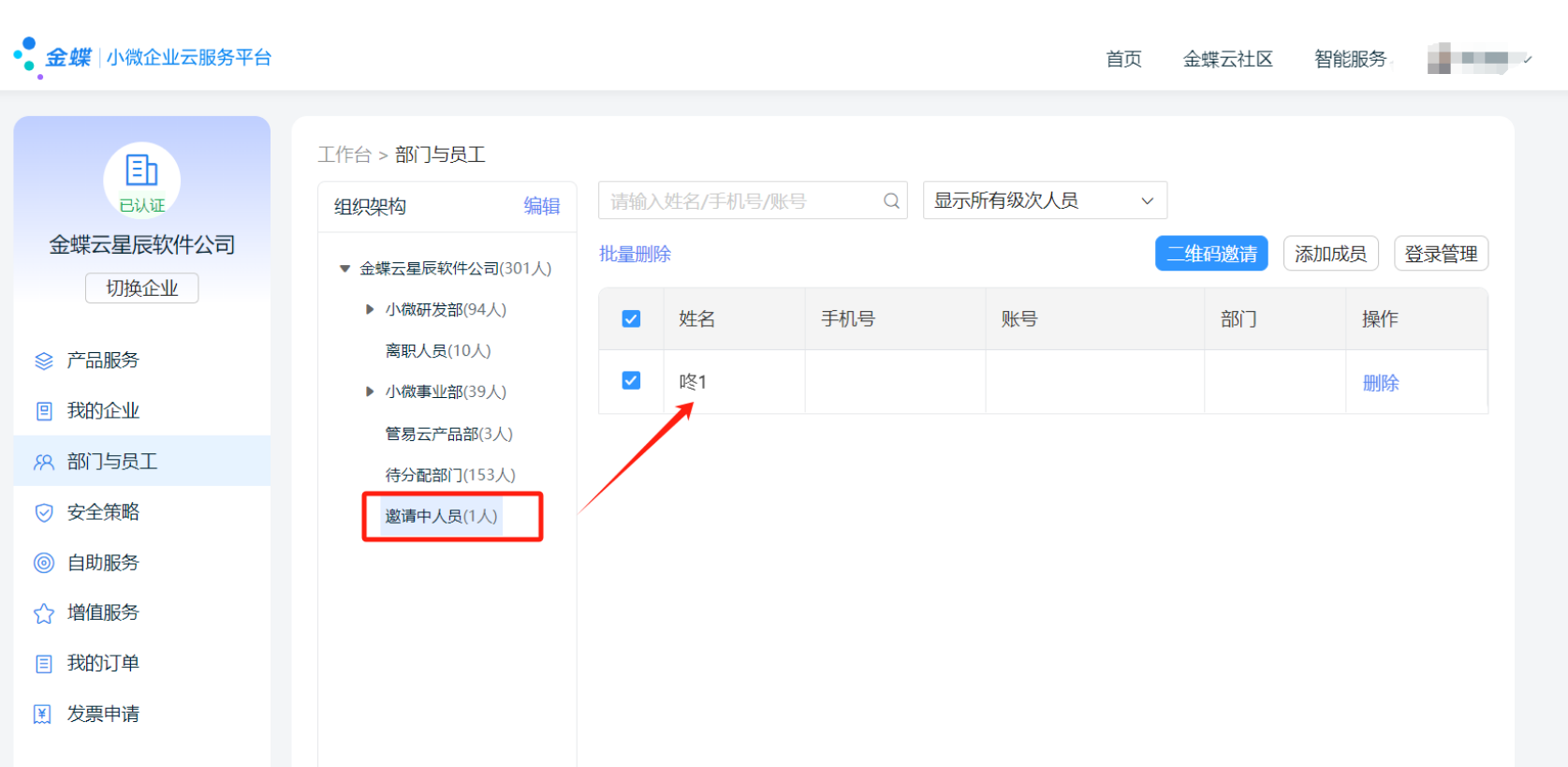Open 金蝶云社区 in top navigation
1568x767 pixels.
click(x=1227, y=59)
